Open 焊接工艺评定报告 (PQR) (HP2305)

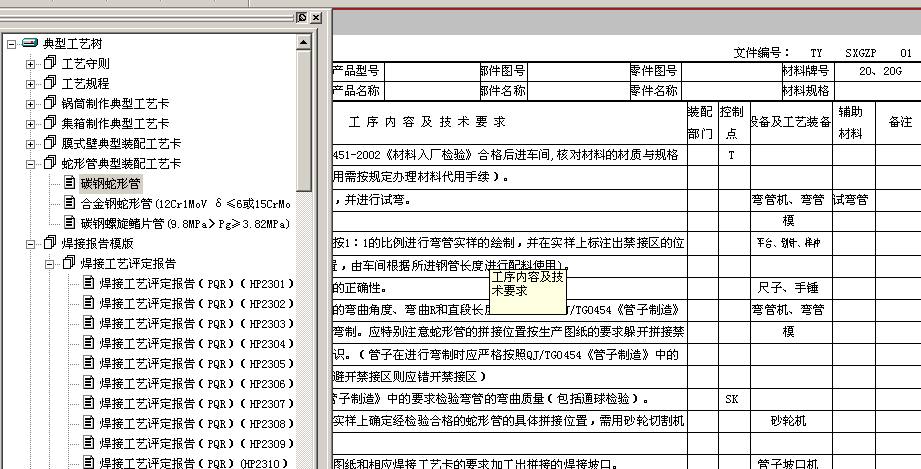[197, 364]
